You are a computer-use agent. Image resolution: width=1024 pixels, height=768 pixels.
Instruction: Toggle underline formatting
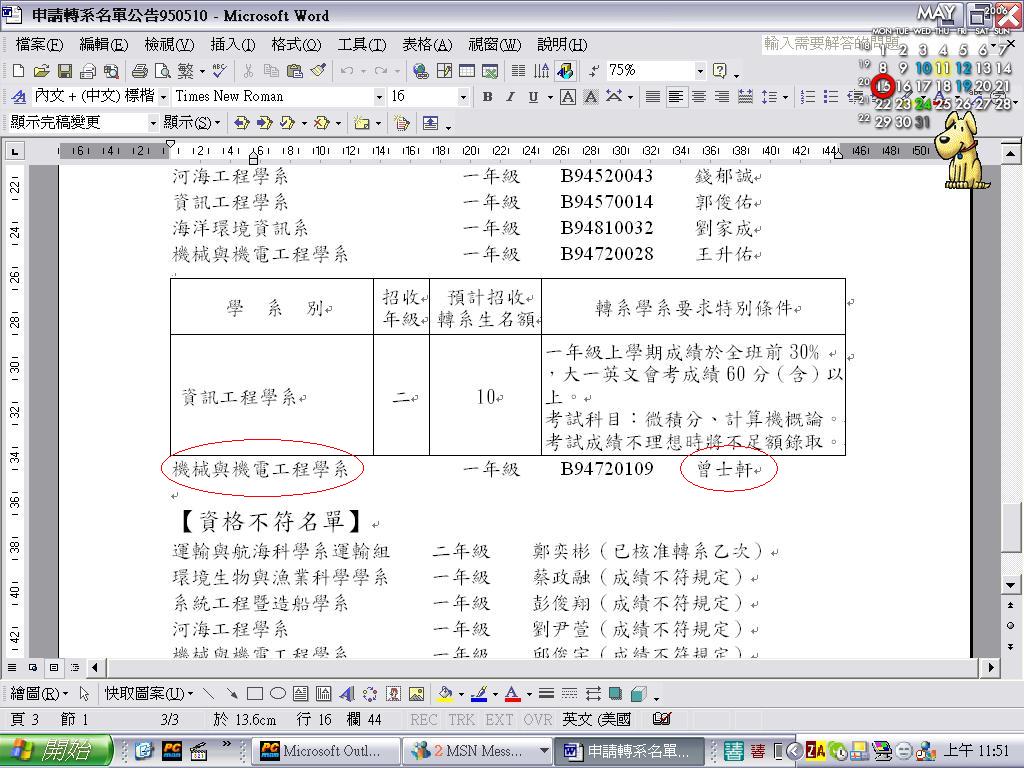[534, 97]
